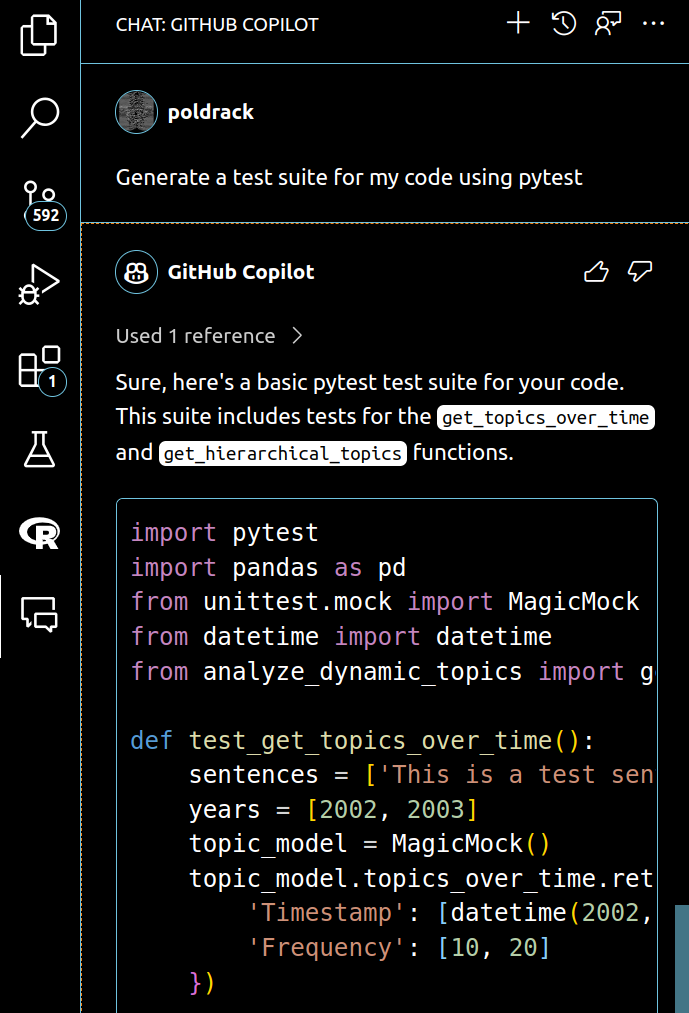Viewport: 689px width, 1013px height.
Task: Expand the Used 1 reference section
Action: pos(209,336)
